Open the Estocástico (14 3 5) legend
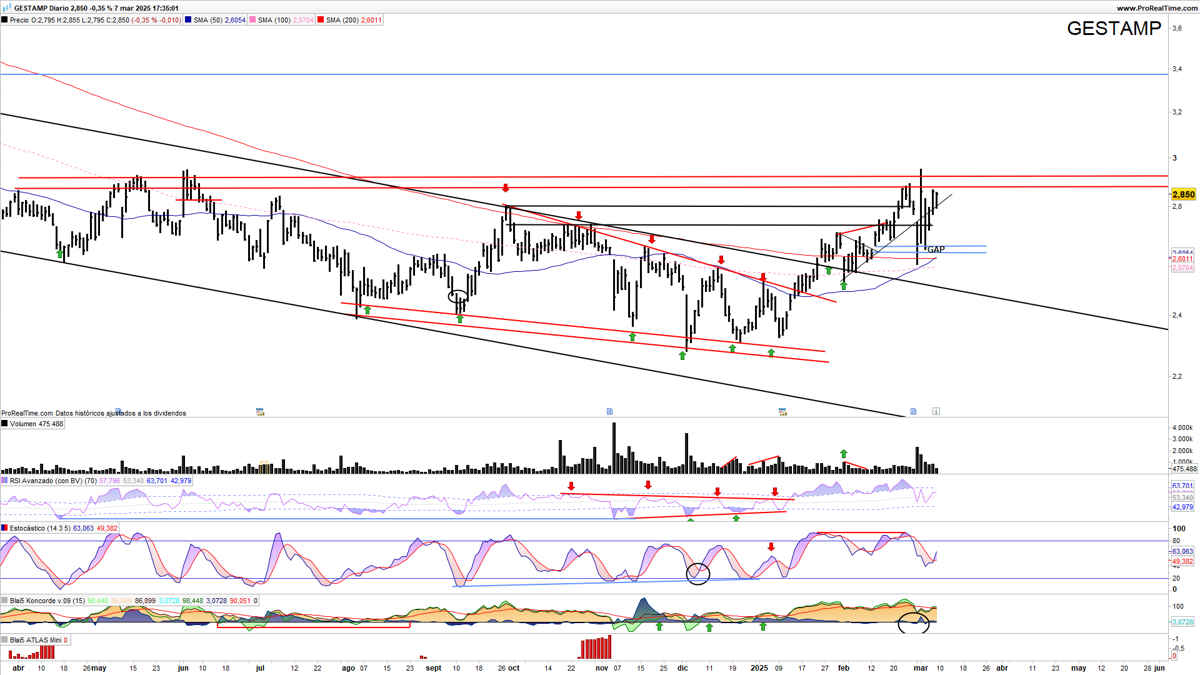 pyautogui.click(x=60, y=527)
